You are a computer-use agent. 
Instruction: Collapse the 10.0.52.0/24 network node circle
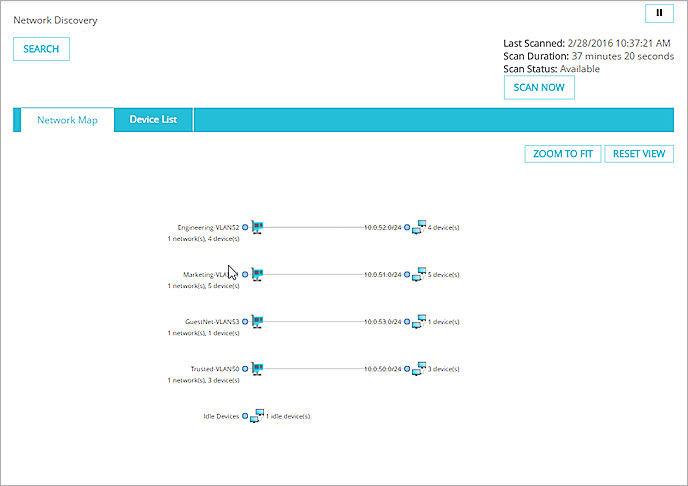(x=407, y=227)
